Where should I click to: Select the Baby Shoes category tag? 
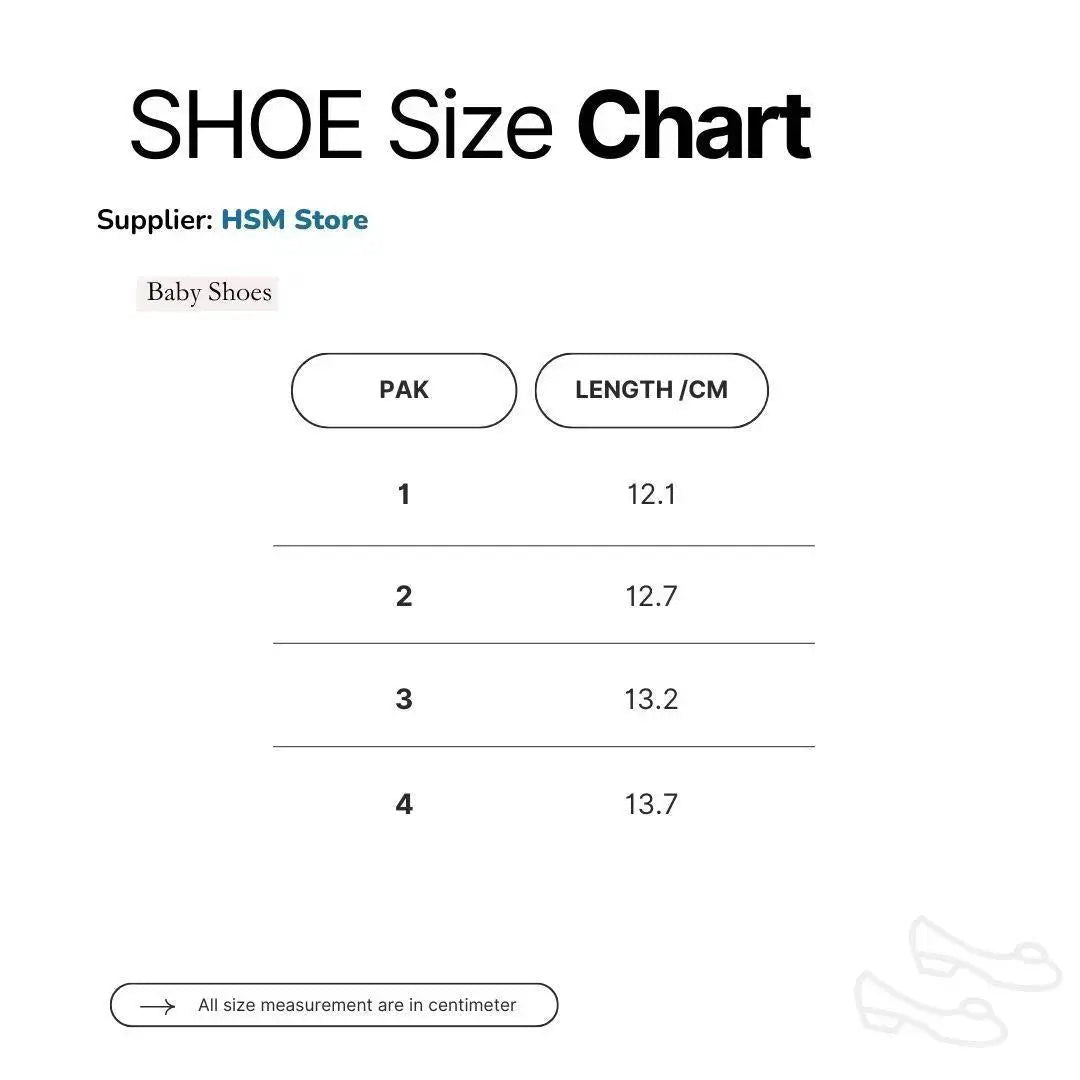click(208, 293)
